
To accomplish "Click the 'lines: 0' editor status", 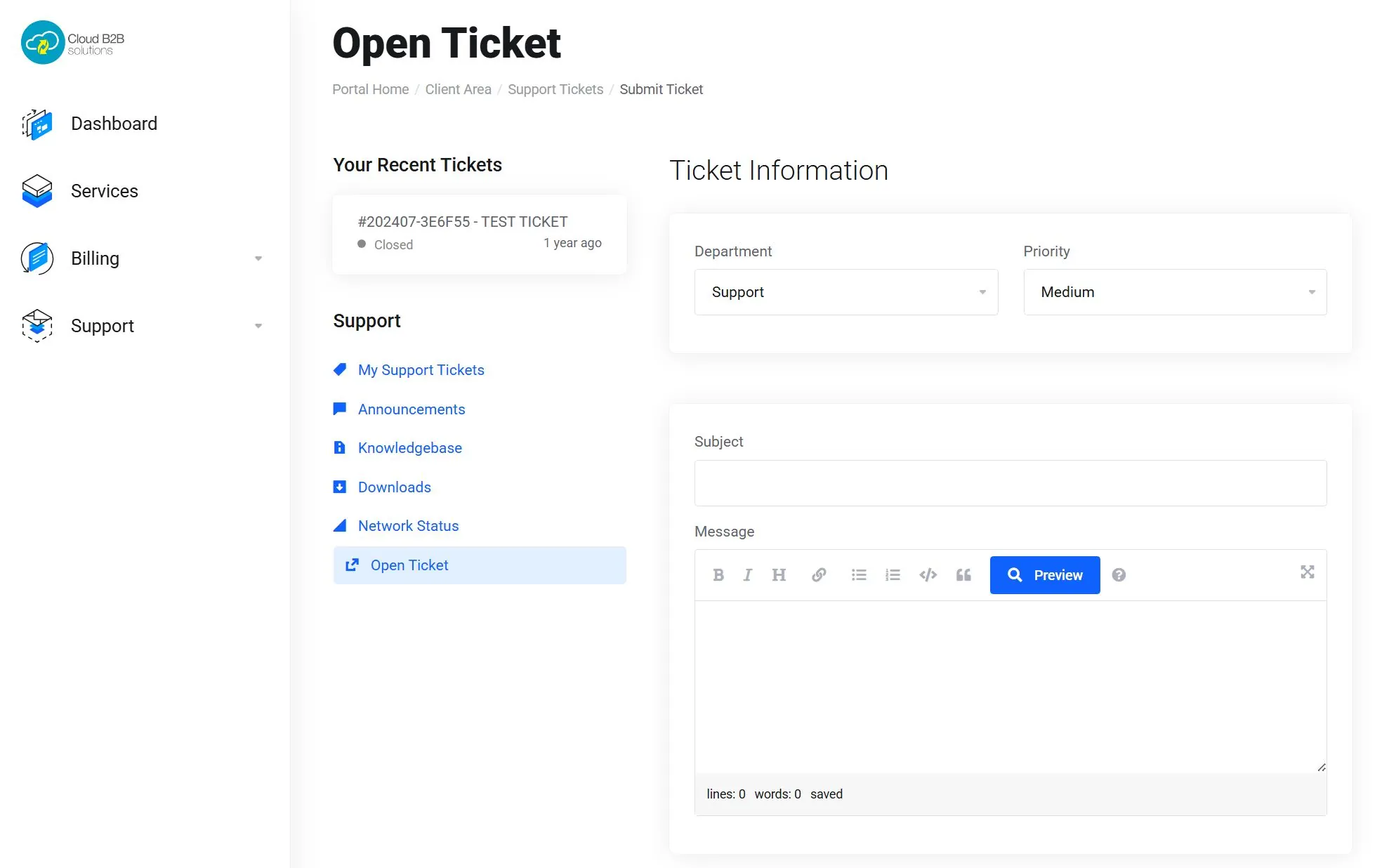I will (726, 794).
